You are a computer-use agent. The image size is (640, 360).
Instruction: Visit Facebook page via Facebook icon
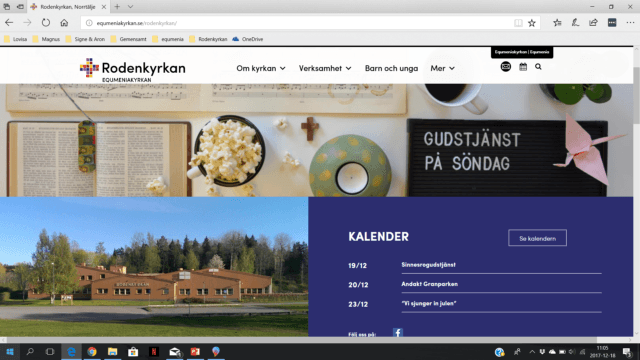[398, 332]
